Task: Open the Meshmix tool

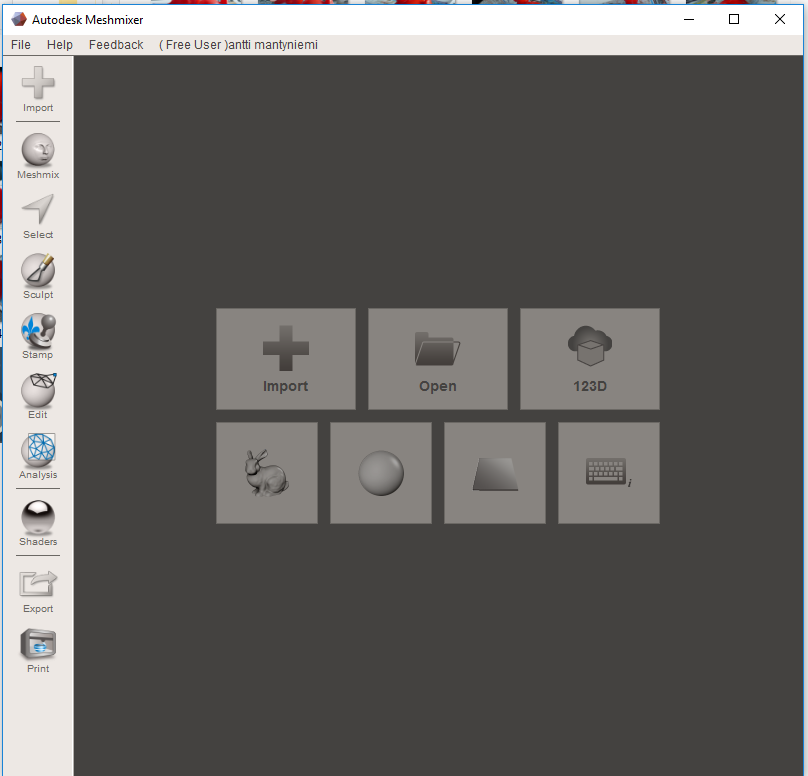Action: click(x=38, y=156)
